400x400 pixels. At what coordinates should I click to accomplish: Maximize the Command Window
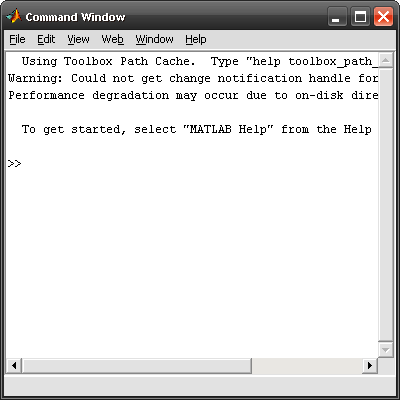coord(360,17)
